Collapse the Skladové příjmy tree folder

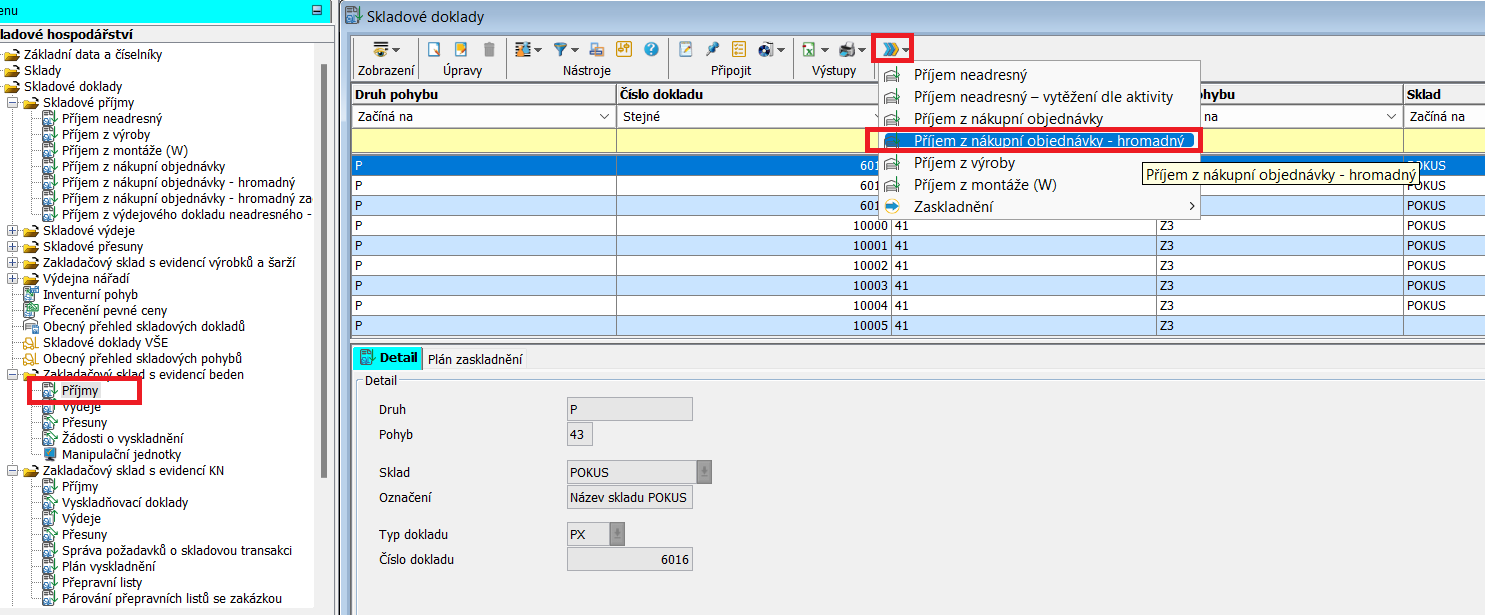point(12,103)
